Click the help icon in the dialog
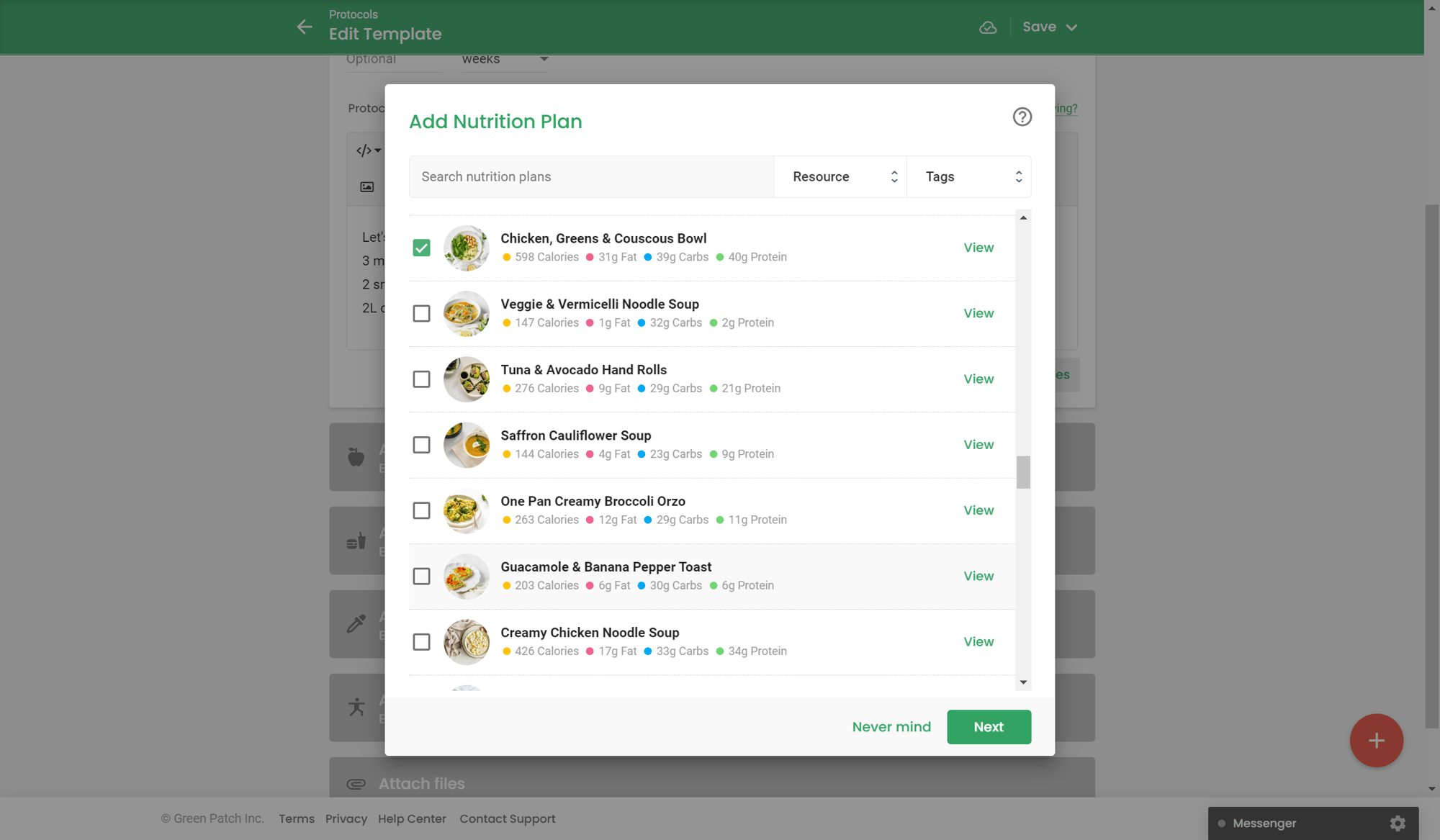1440x840 pixels. pyautogui.click(x=1022, y=117)
